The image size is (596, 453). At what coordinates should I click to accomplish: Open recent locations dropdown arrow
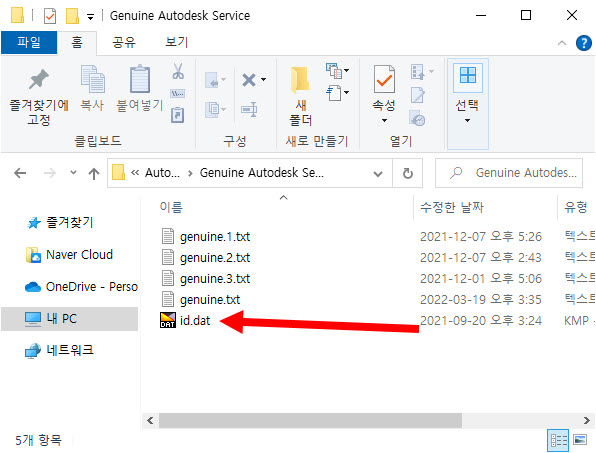pos(73,173)
